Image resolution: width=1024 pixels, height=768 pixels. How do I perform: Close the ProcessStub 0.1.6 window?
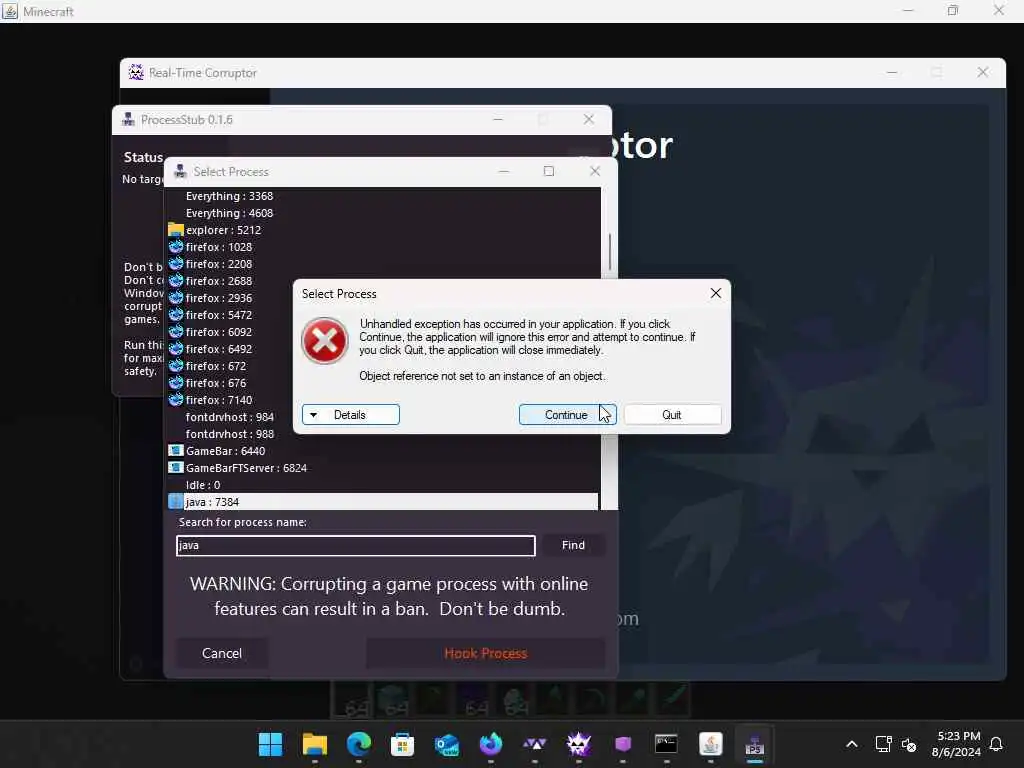pyautogui.click(x=588, y=119)
